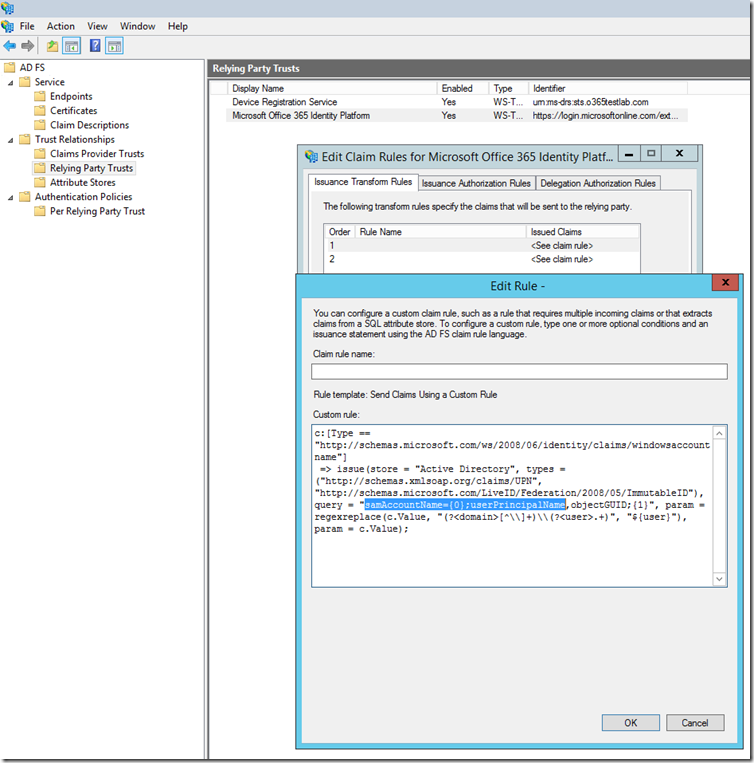
Task: Select Microsoft Office 365 Identity Platform row
Action: 457,116
